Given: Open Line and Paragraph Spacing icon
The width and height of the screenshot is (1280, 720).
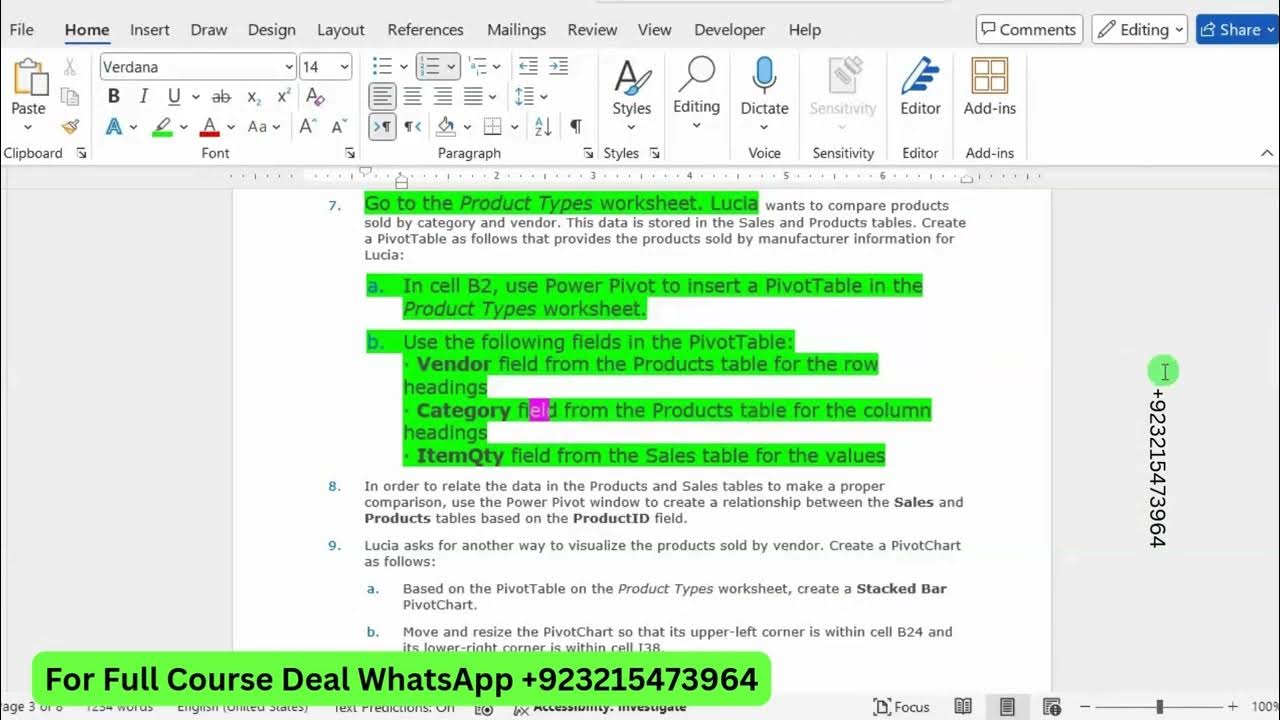Looking at the screenshot, I should tap(524, 97).
